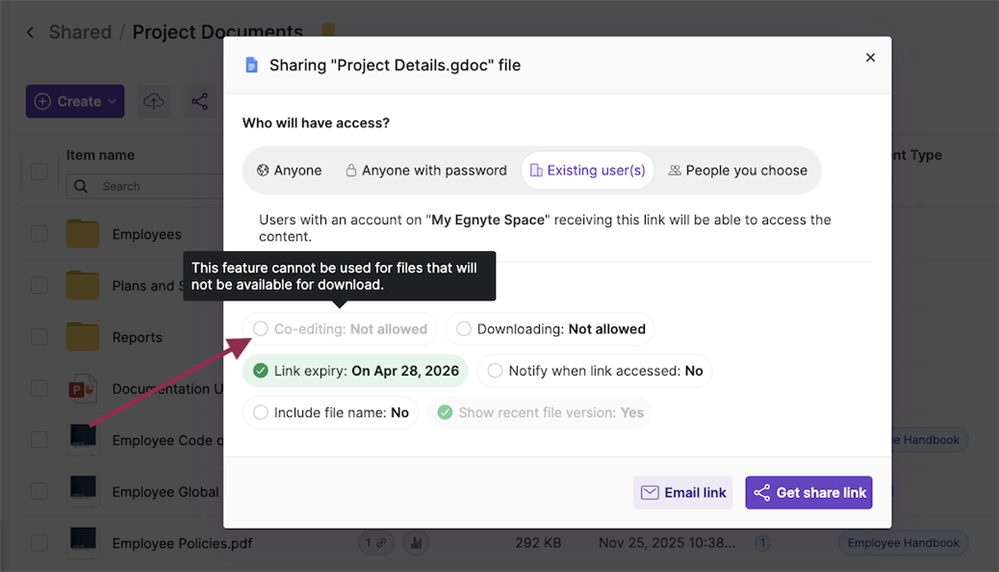The height and width of the screenshot is (572, 999).
Task: Switch to People you choose
Action: point(738,170)
